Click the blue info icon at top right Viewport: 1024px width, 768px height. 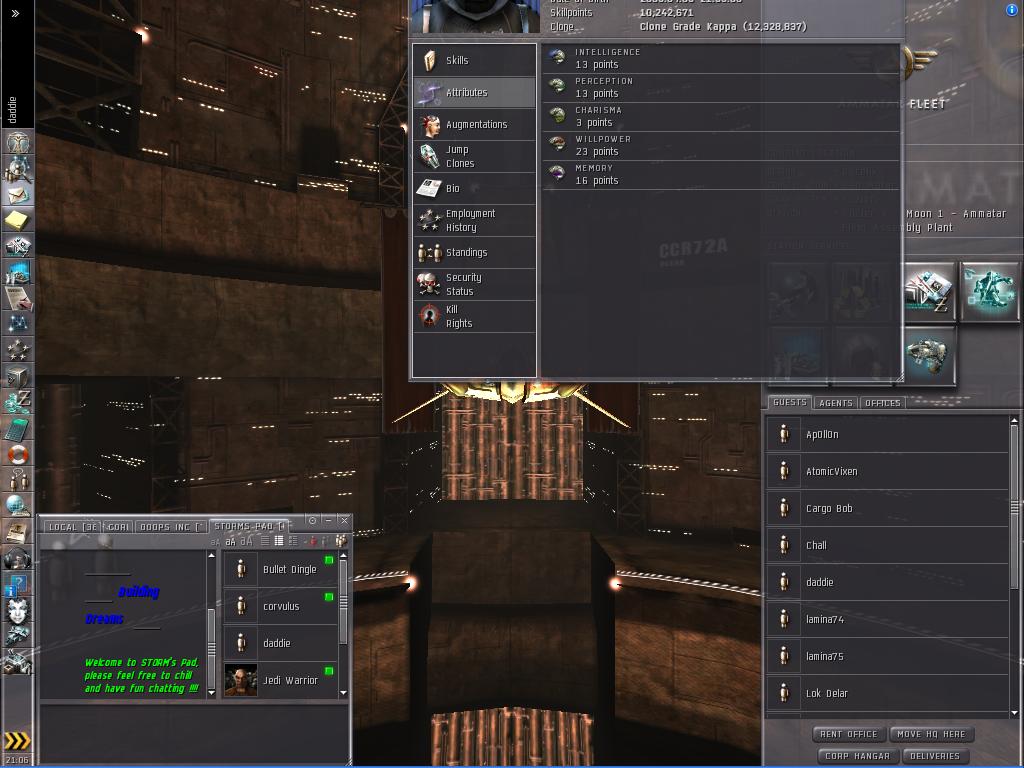tap(1012, 10)
